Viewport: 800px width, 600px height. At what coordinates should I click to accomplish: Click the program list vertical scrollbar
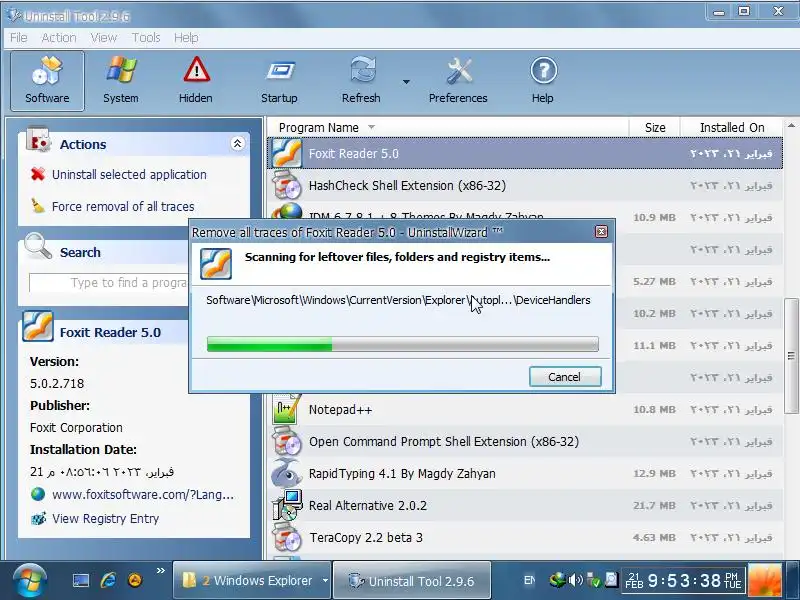pos(791,355)
